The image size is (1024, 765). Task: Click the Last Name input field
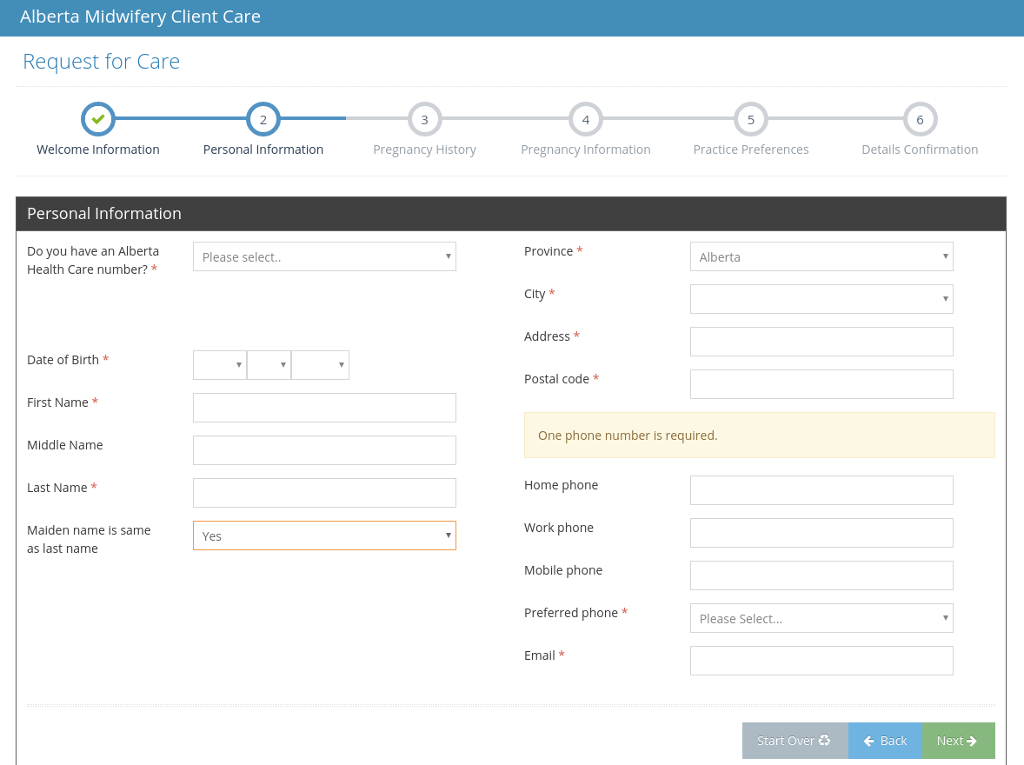coord(325,493)
